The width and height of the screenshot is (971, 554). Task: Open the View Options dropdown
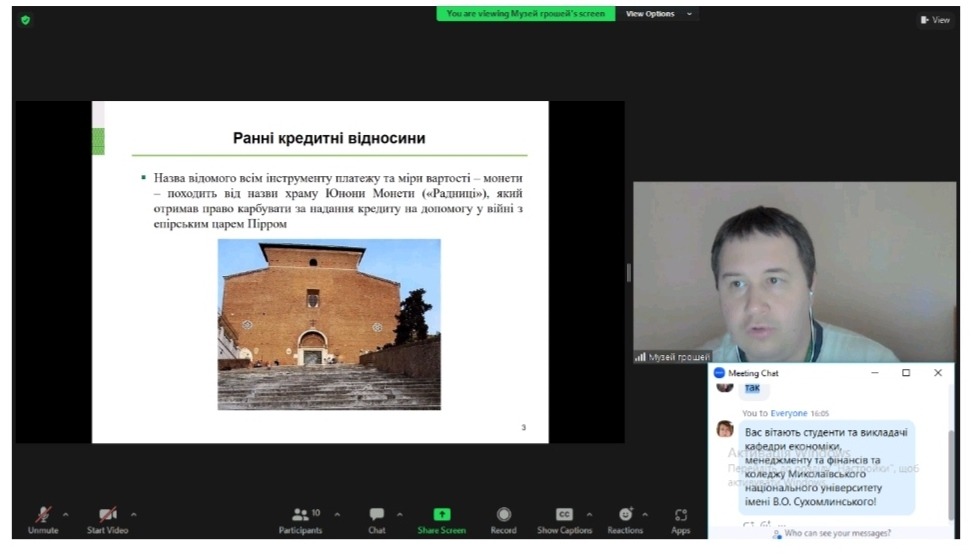(658, 14)
